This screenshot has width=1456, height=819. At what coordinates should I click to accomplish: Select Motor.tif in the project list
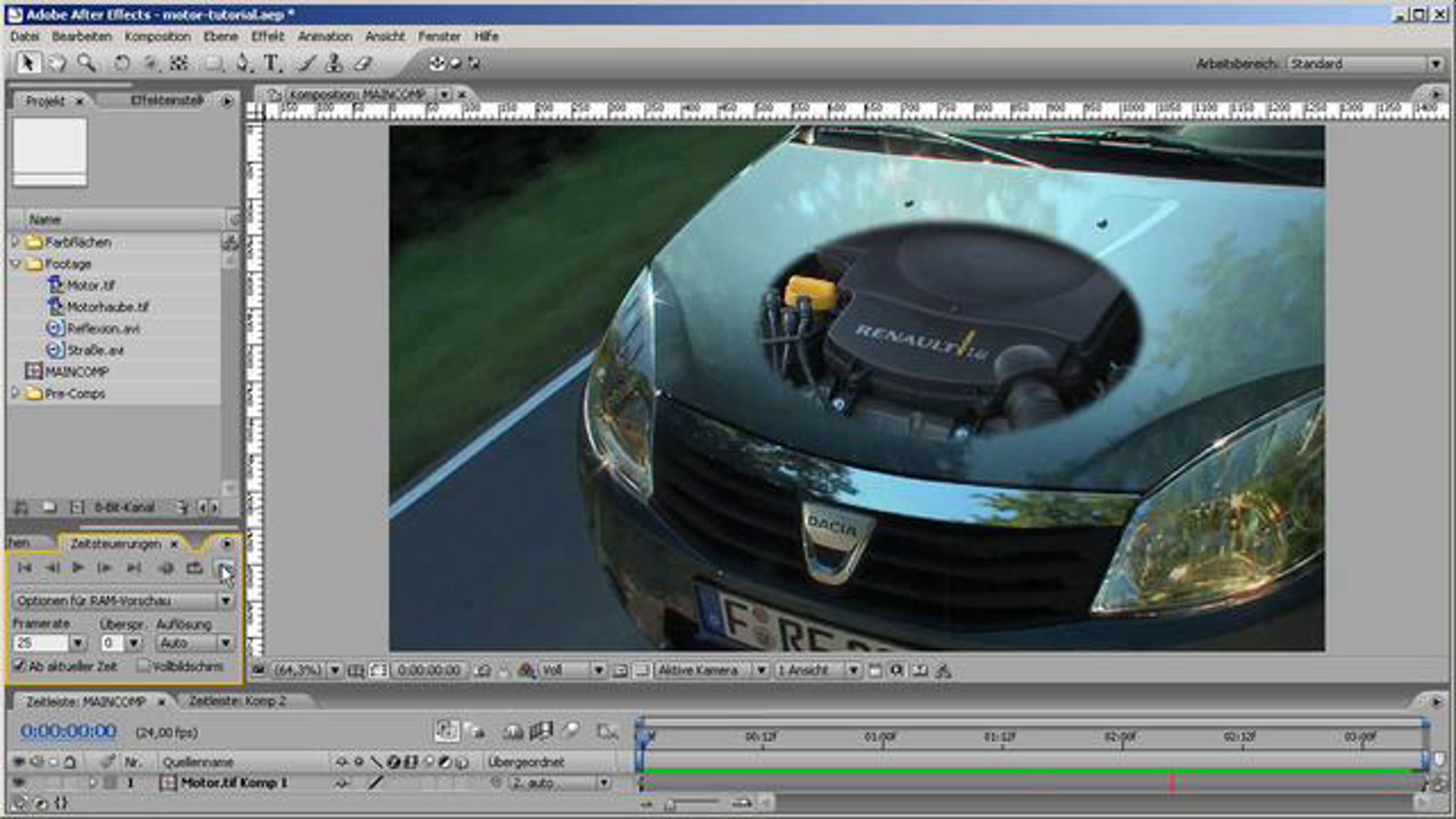coord(90,286)
